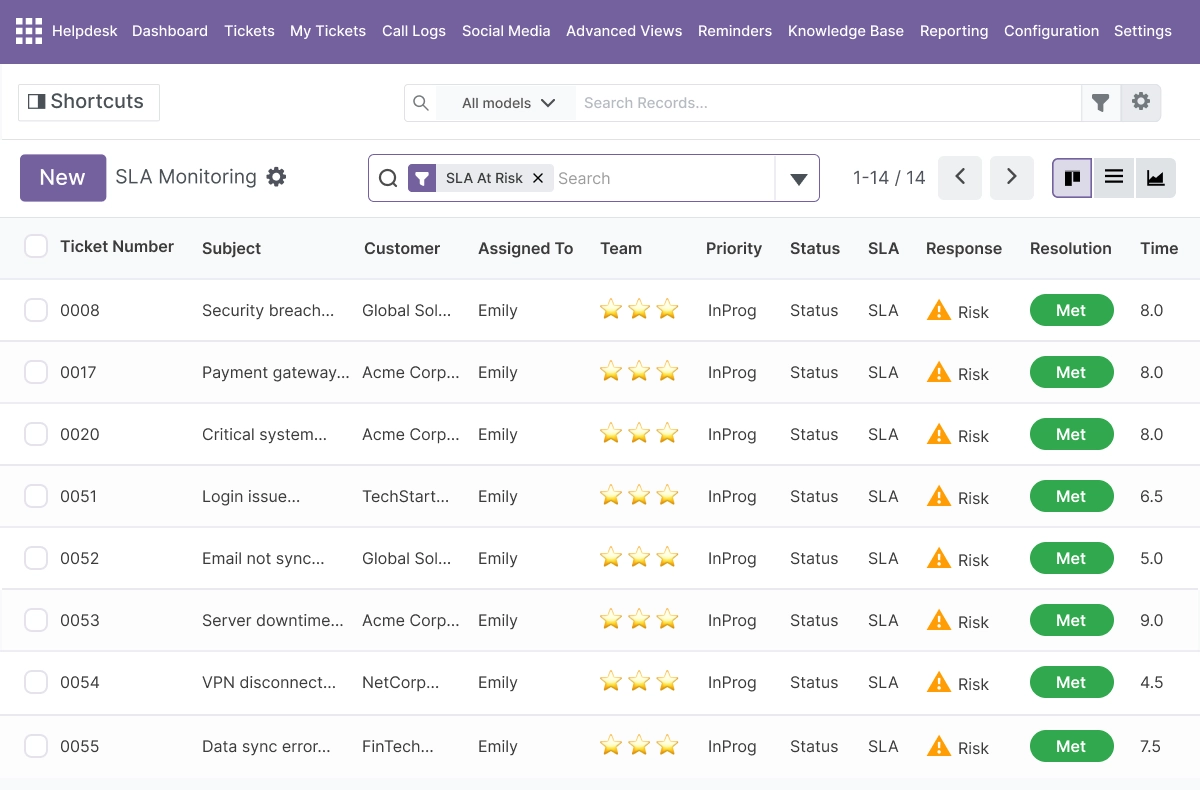
Task: Open the Shortcuts panel
Action: [x=89, y=102]
